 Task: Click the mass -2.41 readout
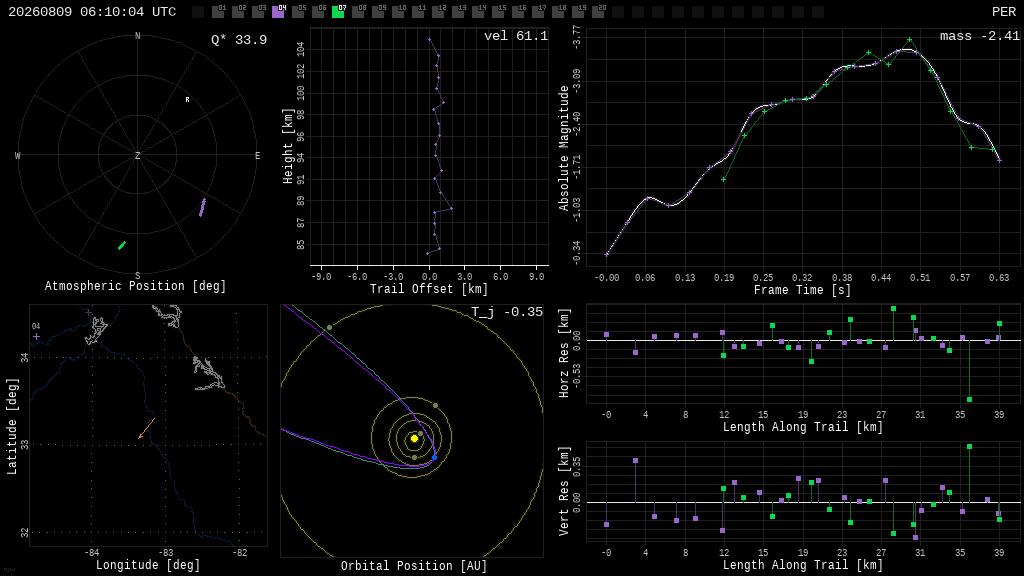coord(980,36)
